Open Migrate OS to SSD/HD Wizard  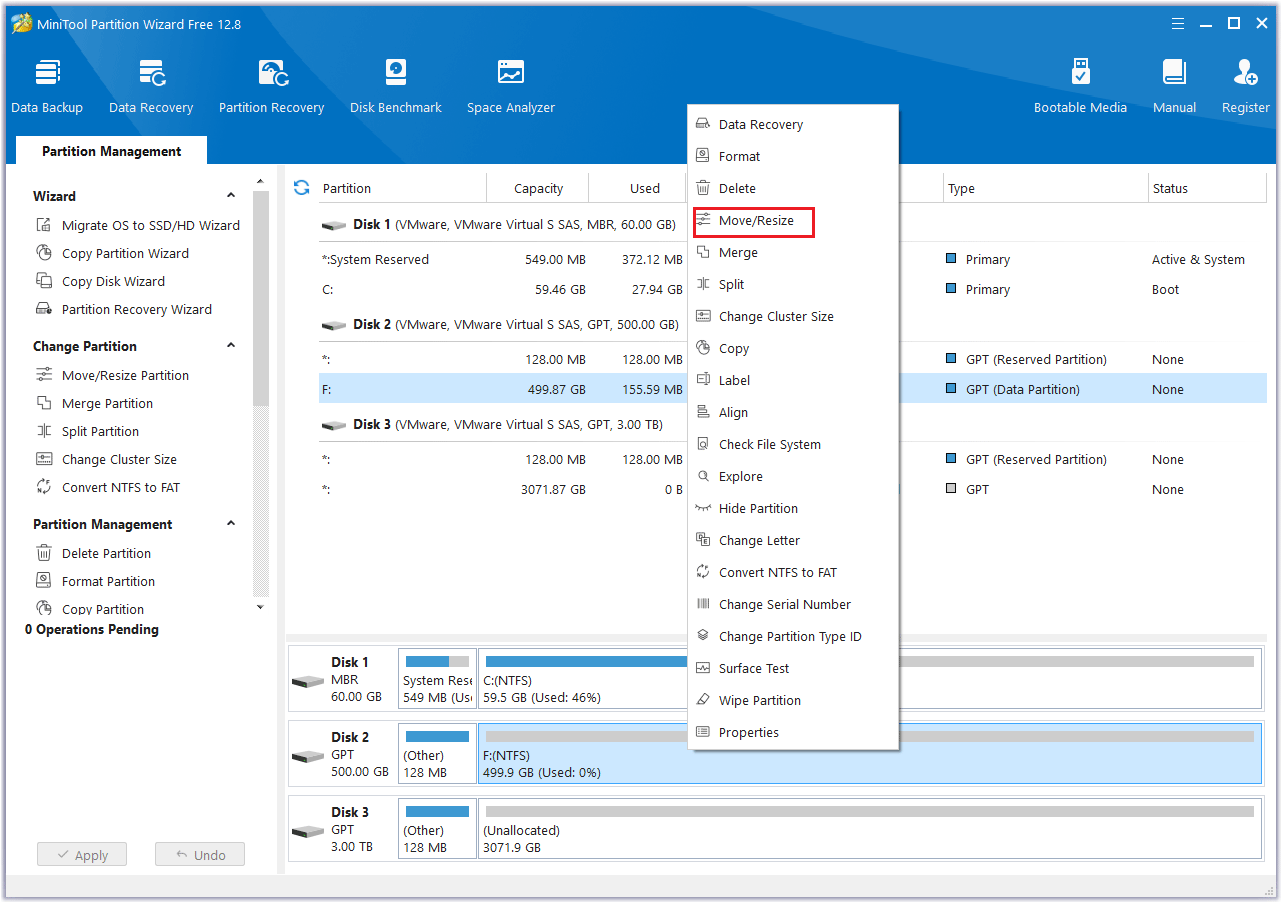point(150,226)
